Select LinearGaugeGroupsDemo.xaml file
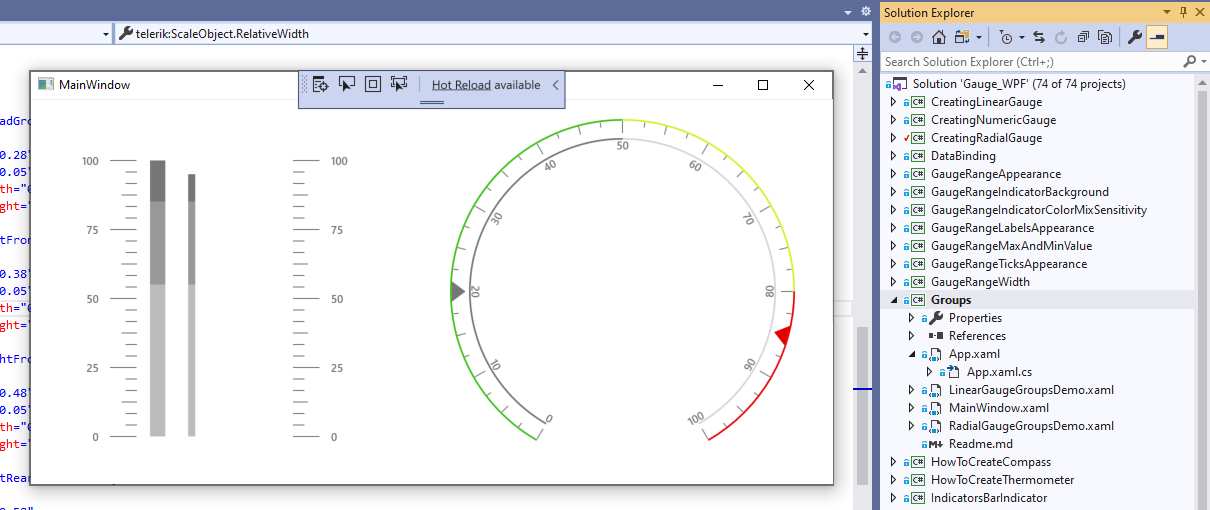Viewport: 1210px width, 510px height. (1031, 390)
